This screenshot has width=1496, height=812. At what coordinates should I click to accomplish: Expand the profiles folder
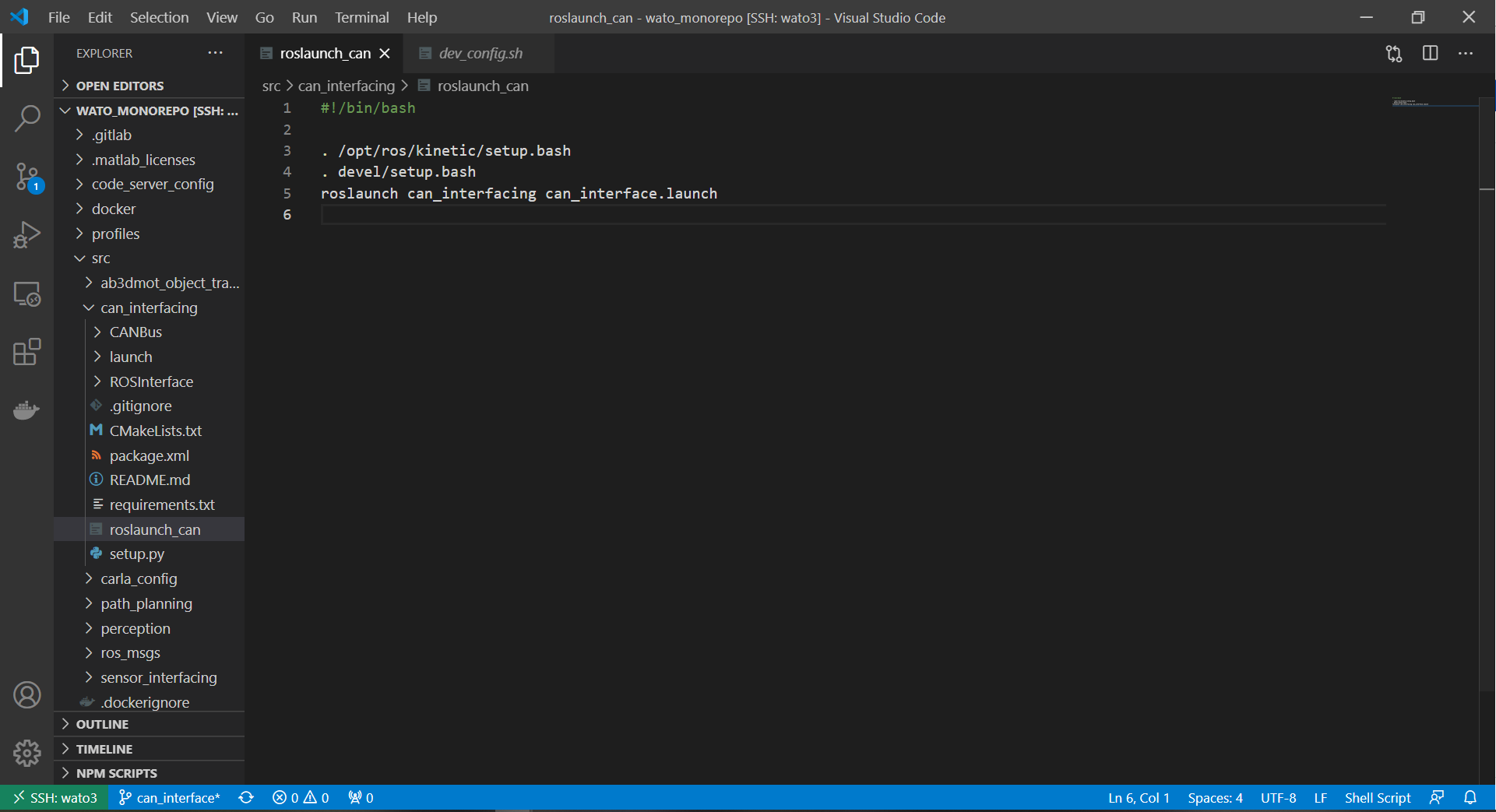[149, 234]
